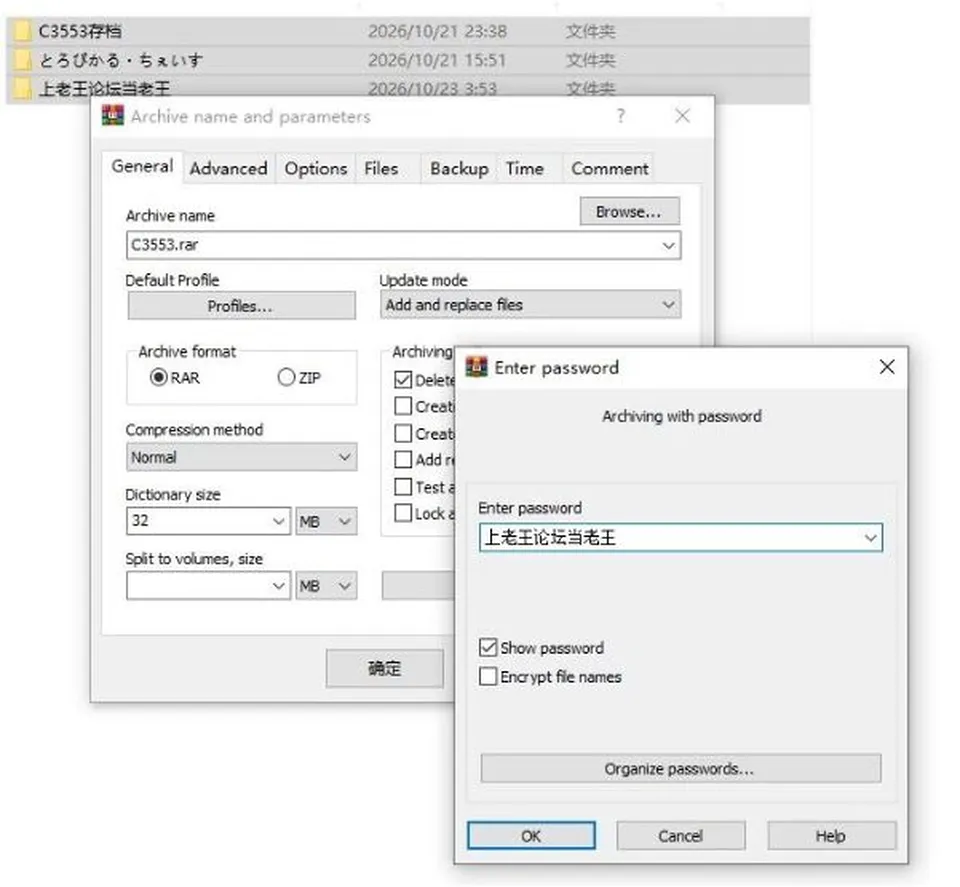Toggle the Add recovery record checkbox
This screenshot has width=960, height=887.
click(x=403, y=459)
